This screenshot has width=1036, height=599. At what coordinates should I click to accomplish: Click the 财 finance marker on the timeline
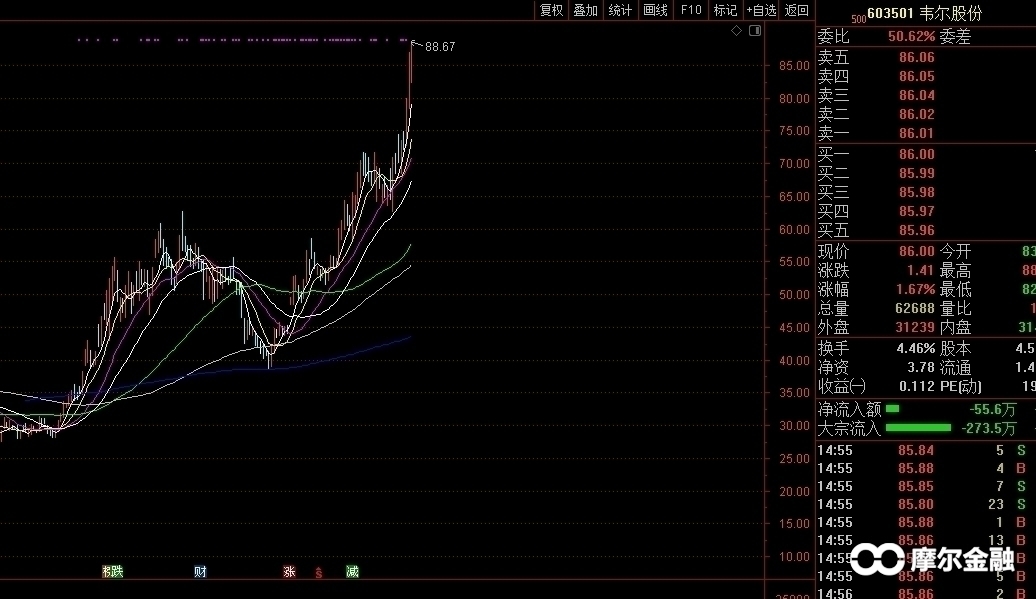coord(200,572)
